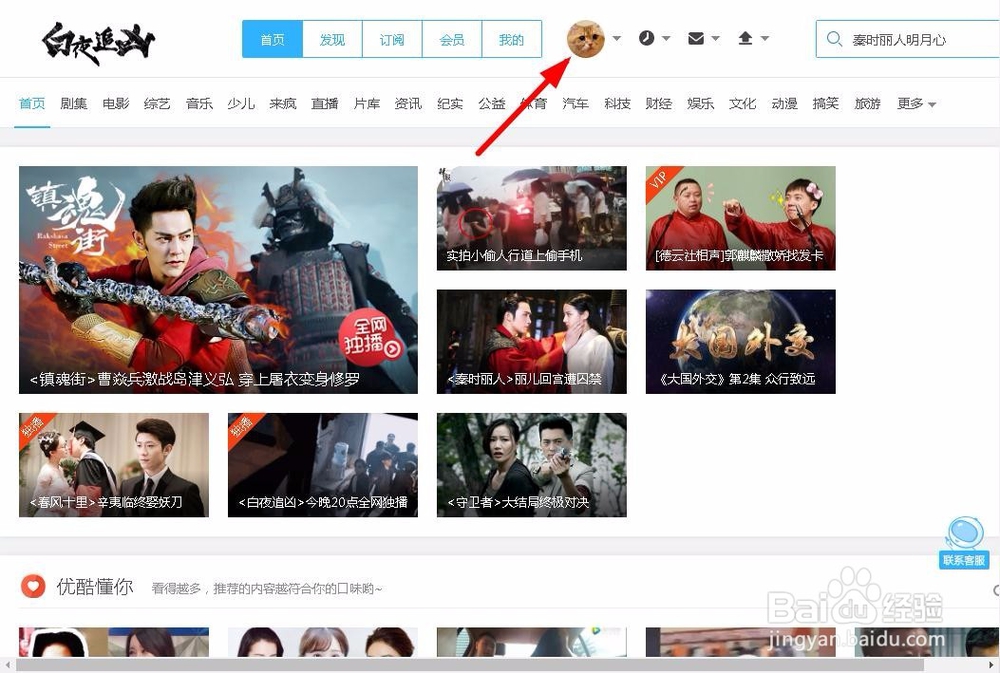Click the search magnifier icon

point(834,39)
